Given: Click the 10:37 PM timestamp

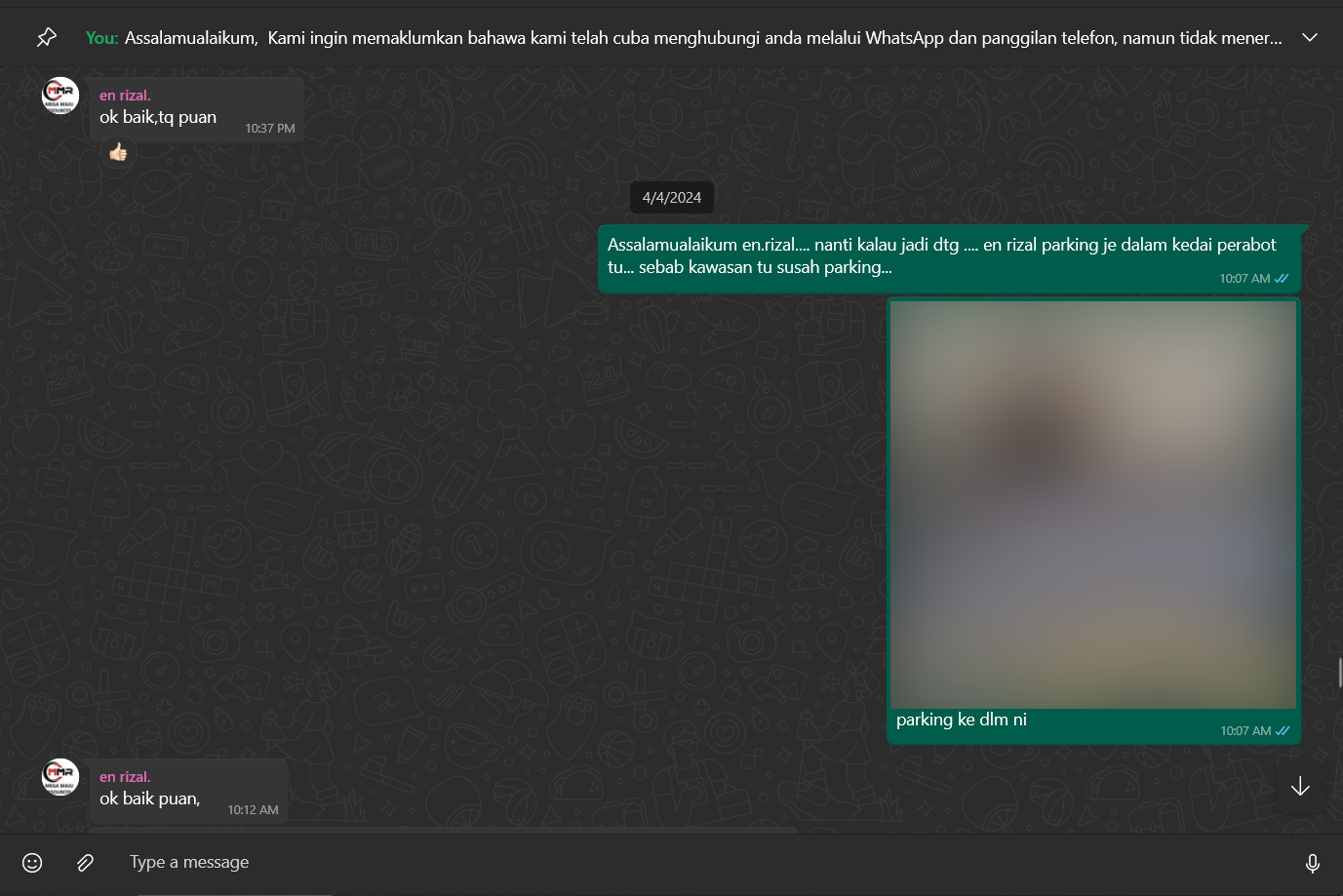Looking at the screenshot, I should pyautogui.click(x=270, y=129).
